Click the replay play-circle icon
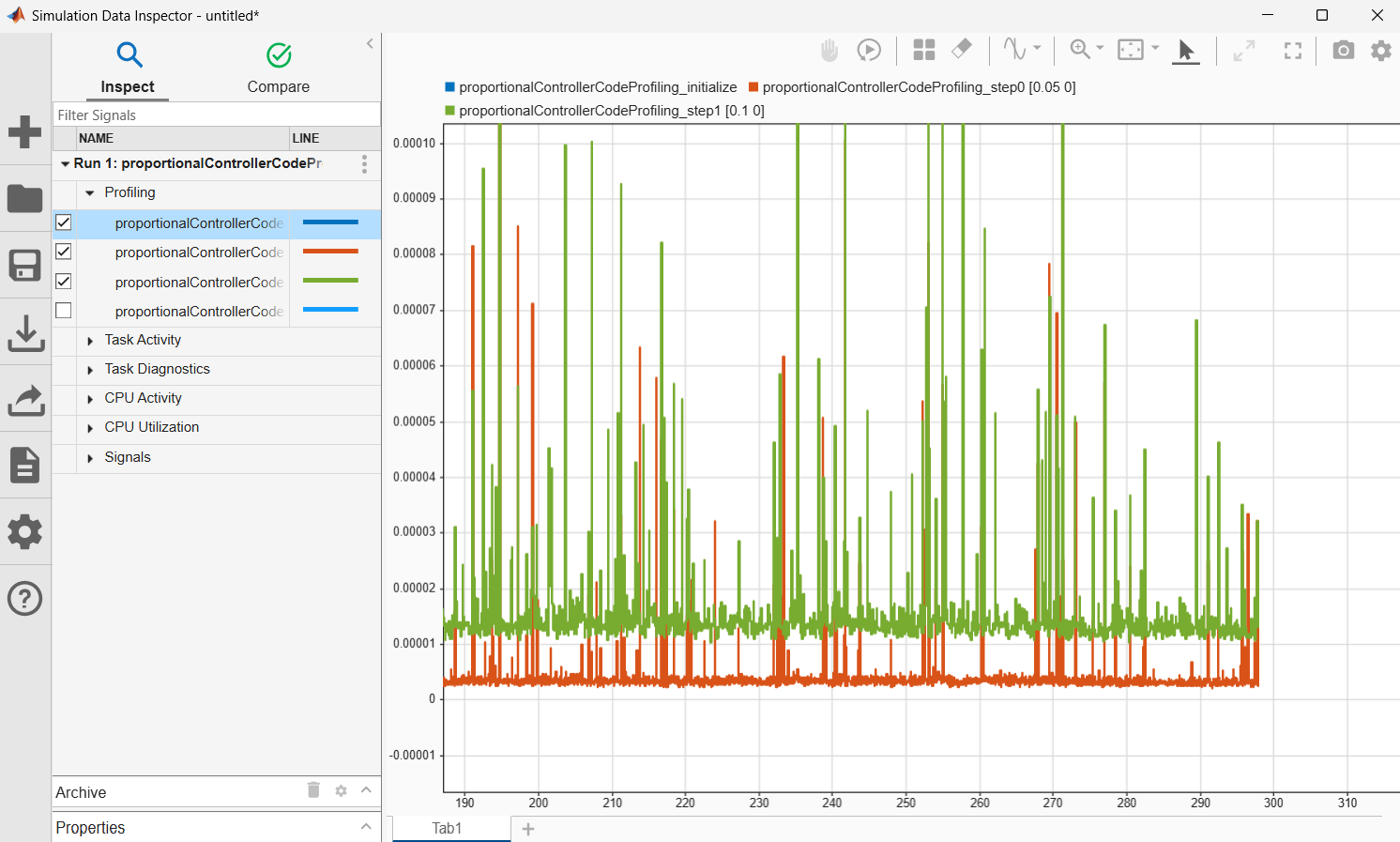1400x842 pixels. (x=870, y=50)
